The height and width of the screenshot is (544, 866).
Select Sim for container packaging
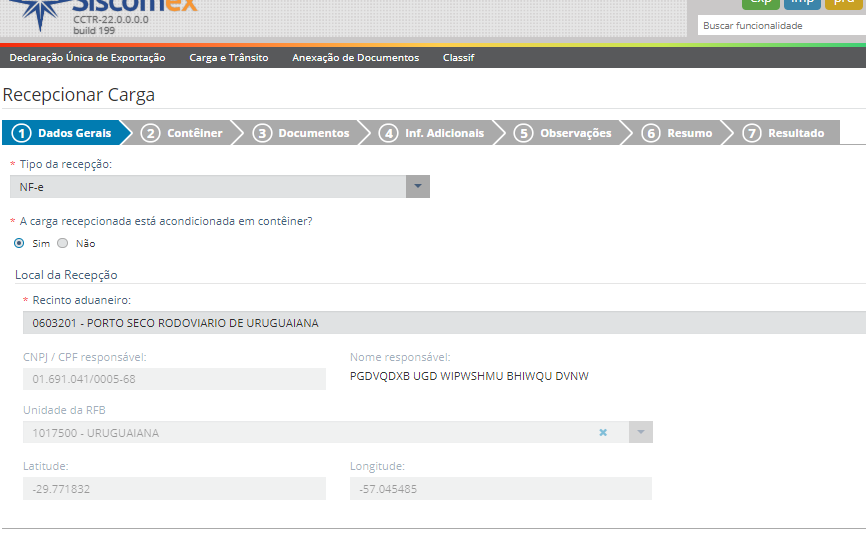click(x=19, y=243)
